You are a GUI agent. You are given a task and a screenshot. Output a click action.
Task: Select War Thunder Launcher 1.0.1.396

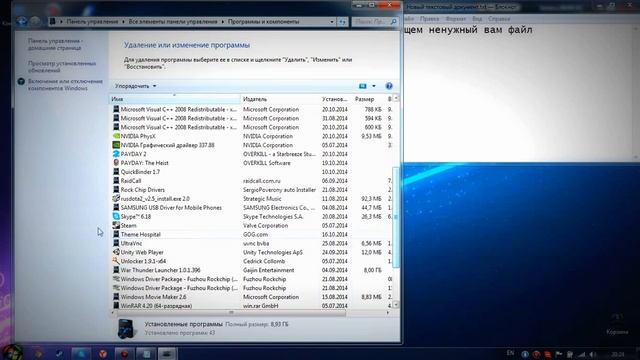[160, 270]
